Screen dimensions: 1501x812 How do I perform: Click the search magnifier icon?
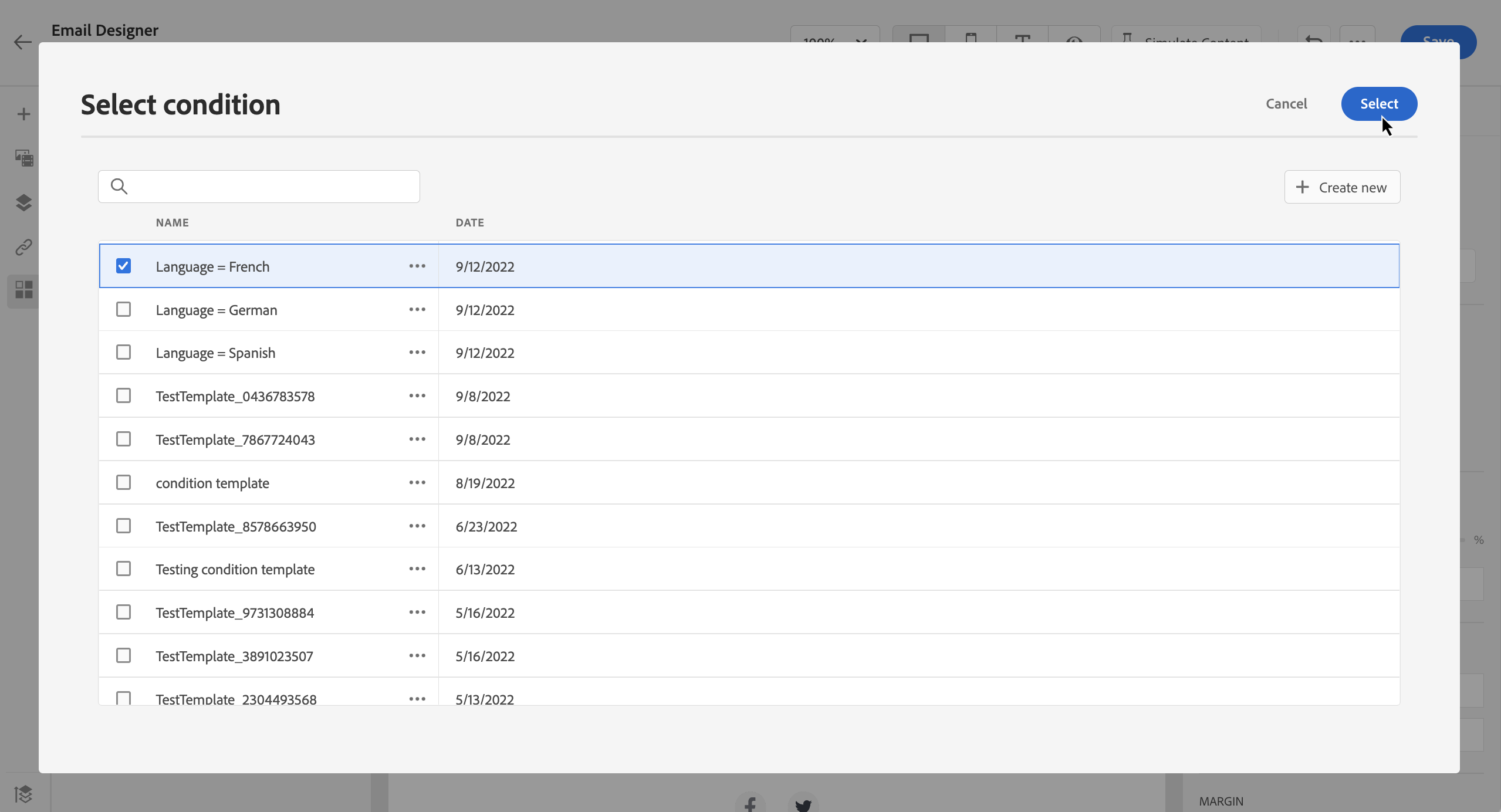tap(119, 187)
